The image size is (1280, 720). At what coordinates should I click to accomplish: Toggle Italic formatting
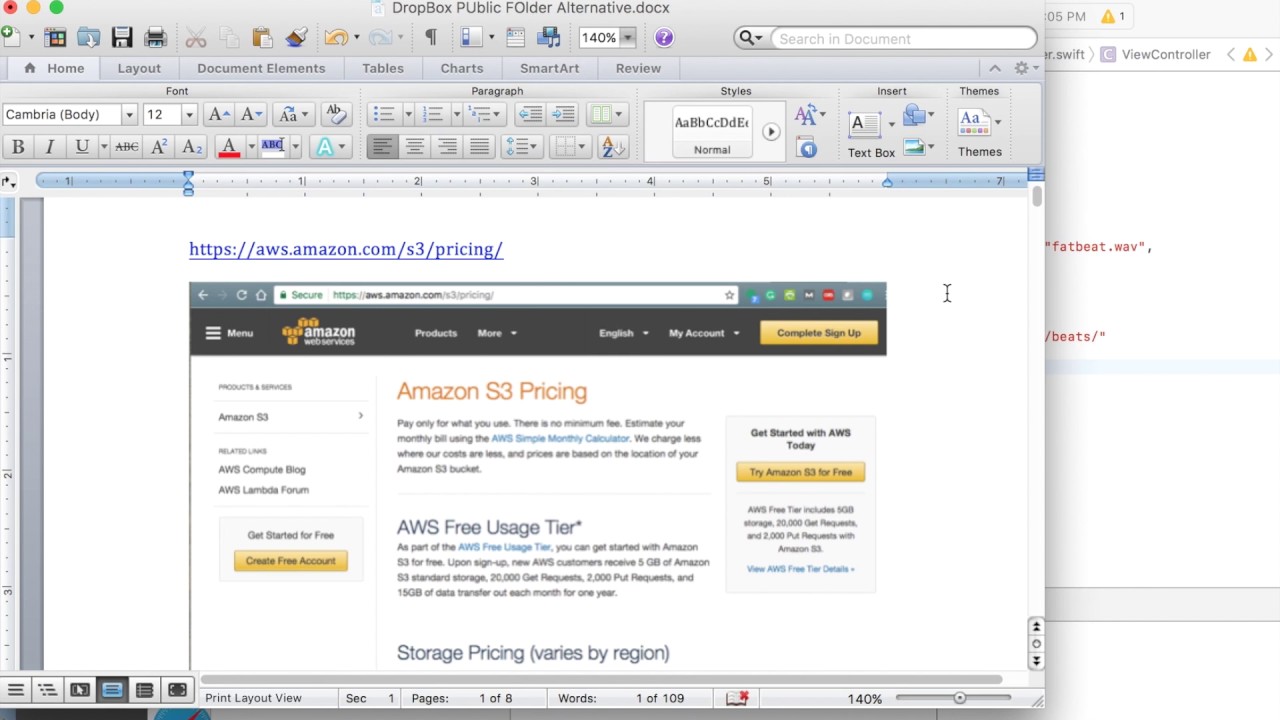click(x=49, y=147)
